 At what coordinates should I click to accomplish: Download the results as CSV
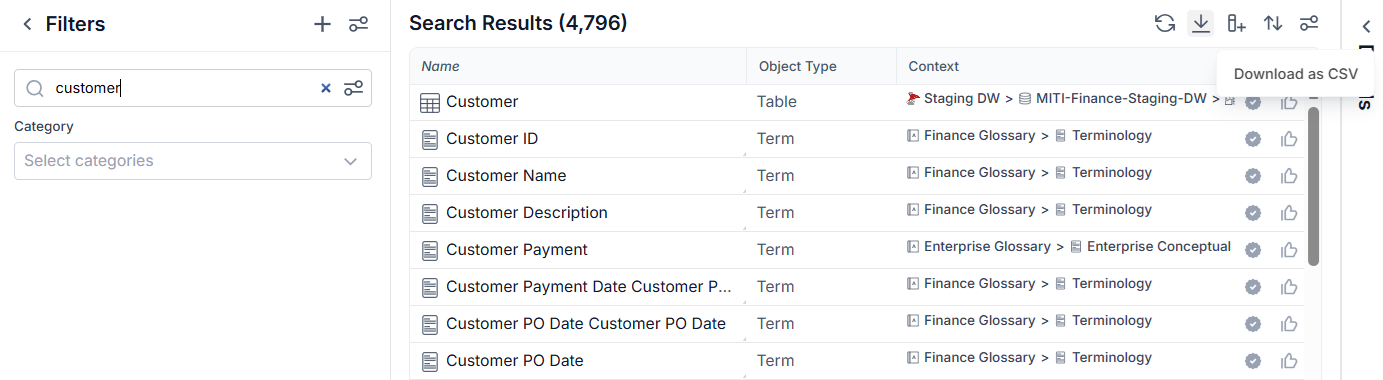pos(1200,23)
